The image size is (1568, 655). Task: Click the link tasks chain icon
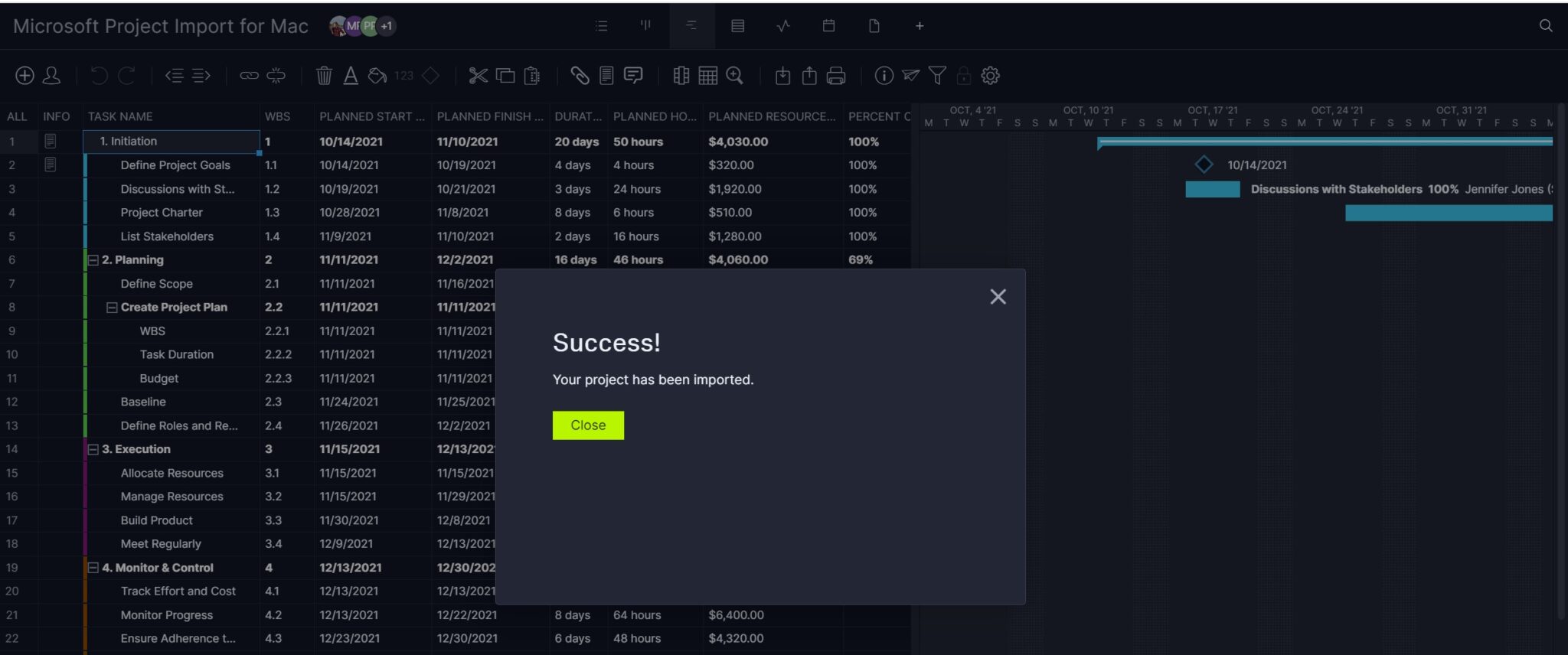(x=249, y=76)
